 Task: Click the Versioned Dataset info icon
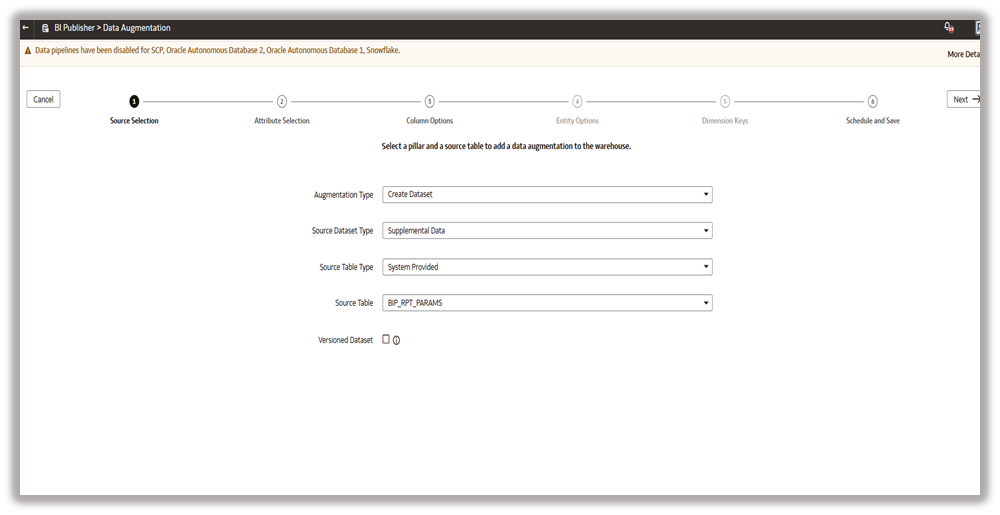tap(396, 340)
